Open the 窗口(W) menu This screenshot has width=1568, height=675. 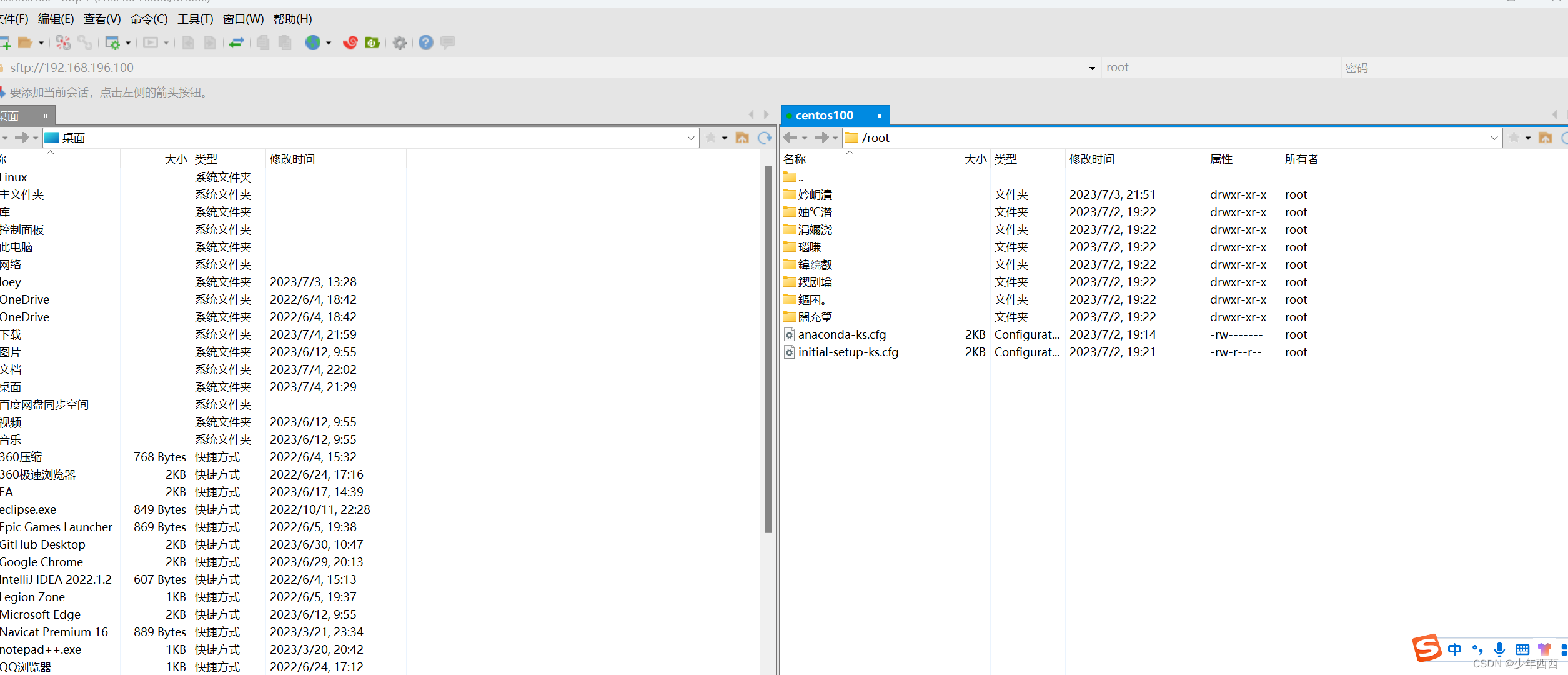244,19
